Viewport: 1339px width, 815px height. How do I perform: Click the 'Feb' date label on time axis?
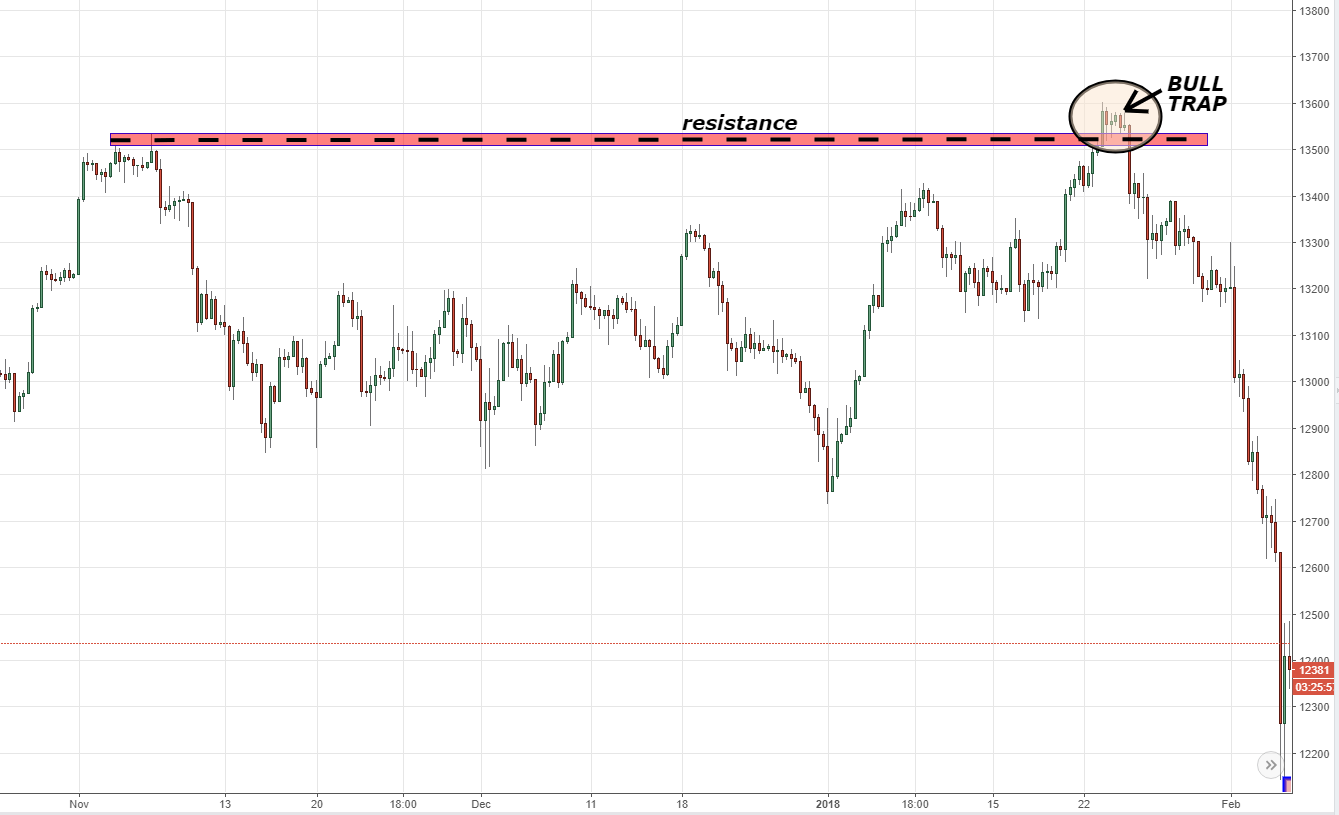pos(1231,803)
